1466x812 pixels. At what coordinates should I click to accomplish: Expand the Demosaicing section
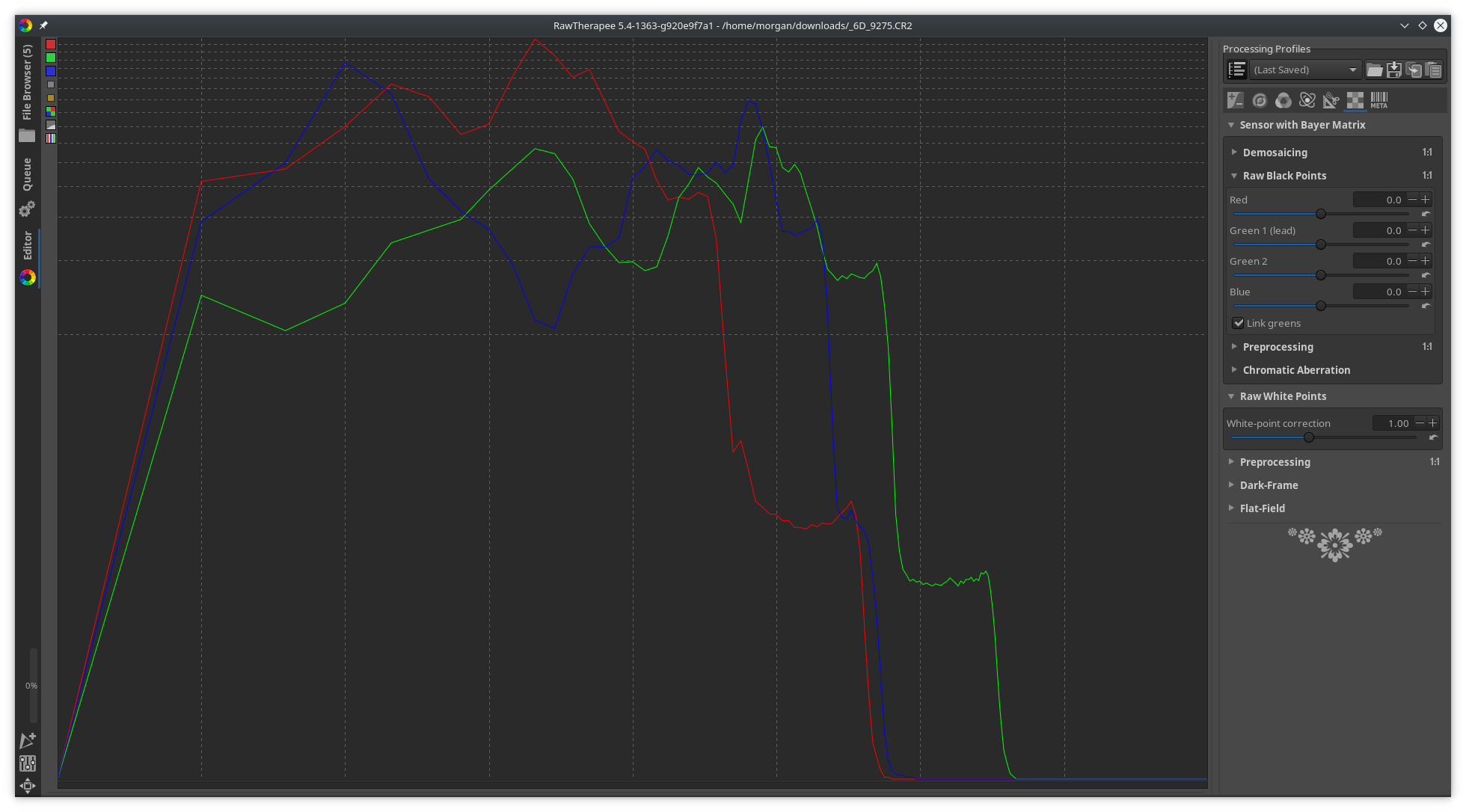[1275, 153]
